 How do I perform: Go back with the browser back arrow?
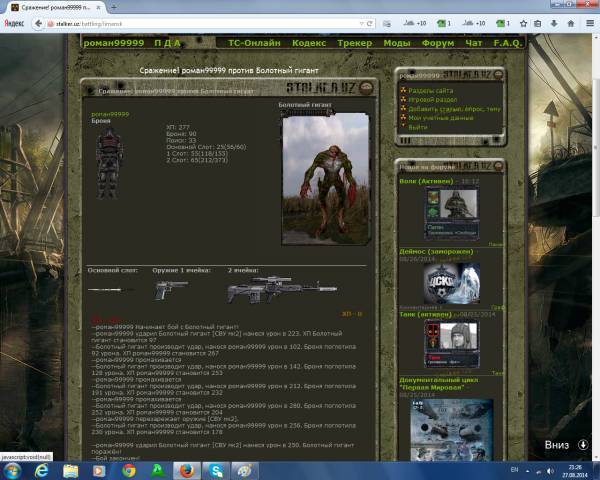click(38, 23)
